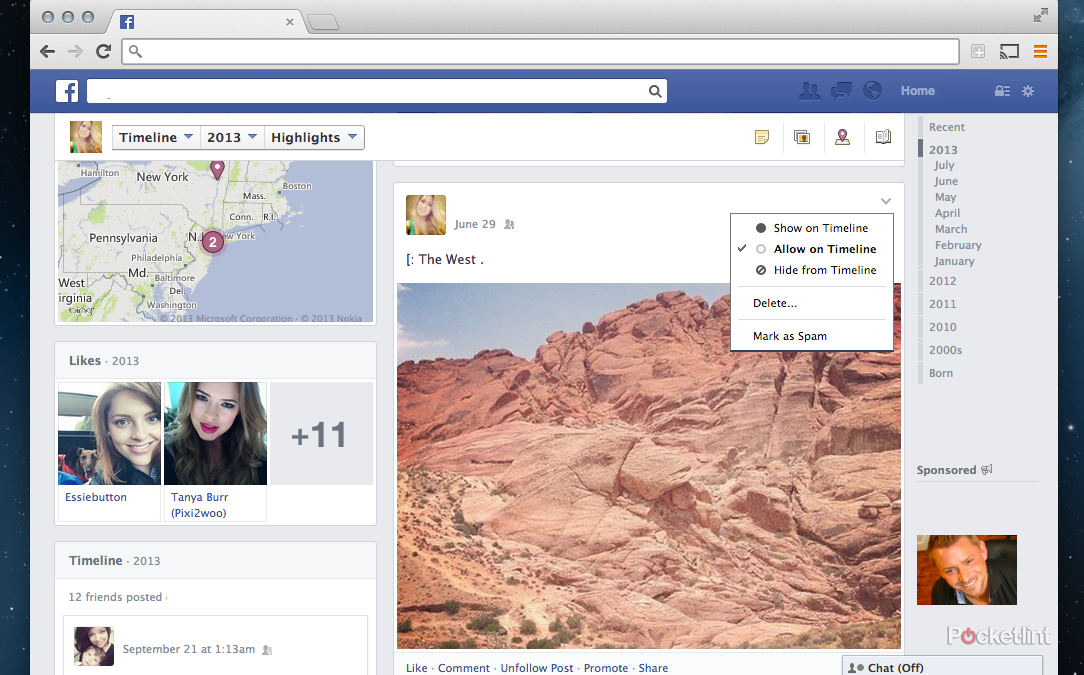1084x675 pixels.
Task: Jump to Born in timeline navigator
Action: click(x=940, y=373)
